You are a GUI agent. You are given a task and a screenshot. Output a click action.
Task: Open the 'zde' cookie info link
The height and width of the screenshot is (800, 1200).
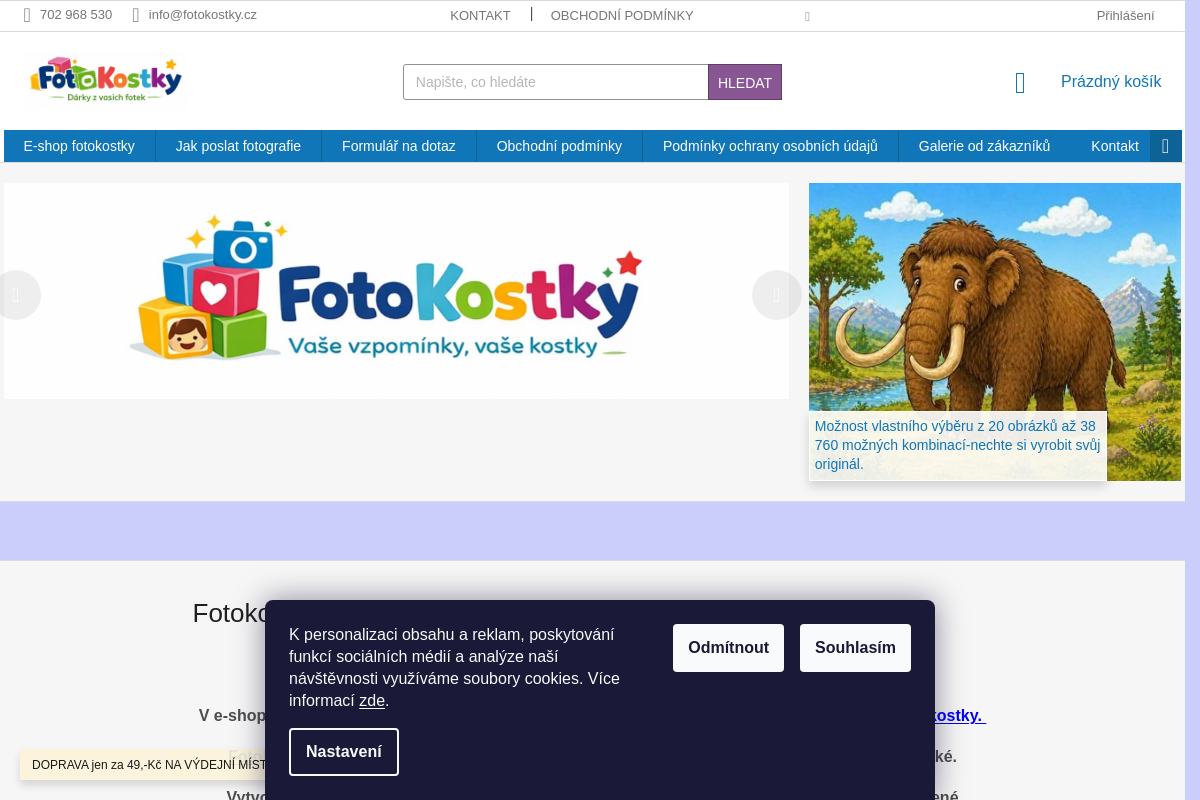pos(372,701)
